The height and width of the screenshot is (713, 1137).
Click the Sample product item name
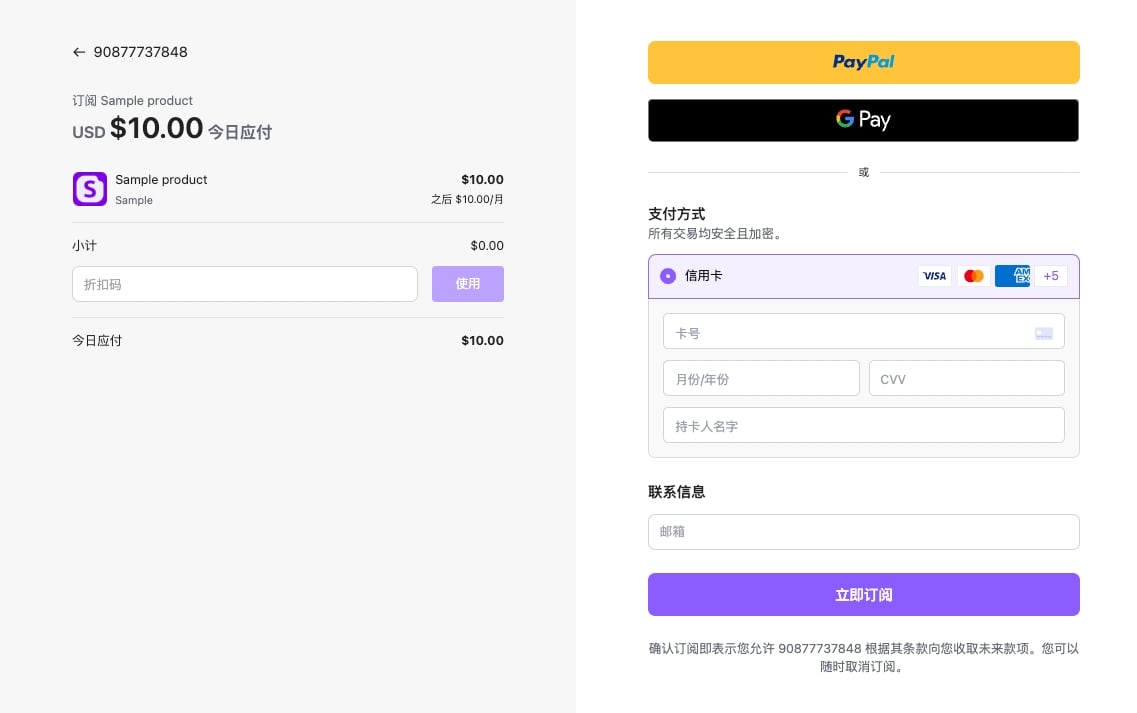(x=161, y=179)
